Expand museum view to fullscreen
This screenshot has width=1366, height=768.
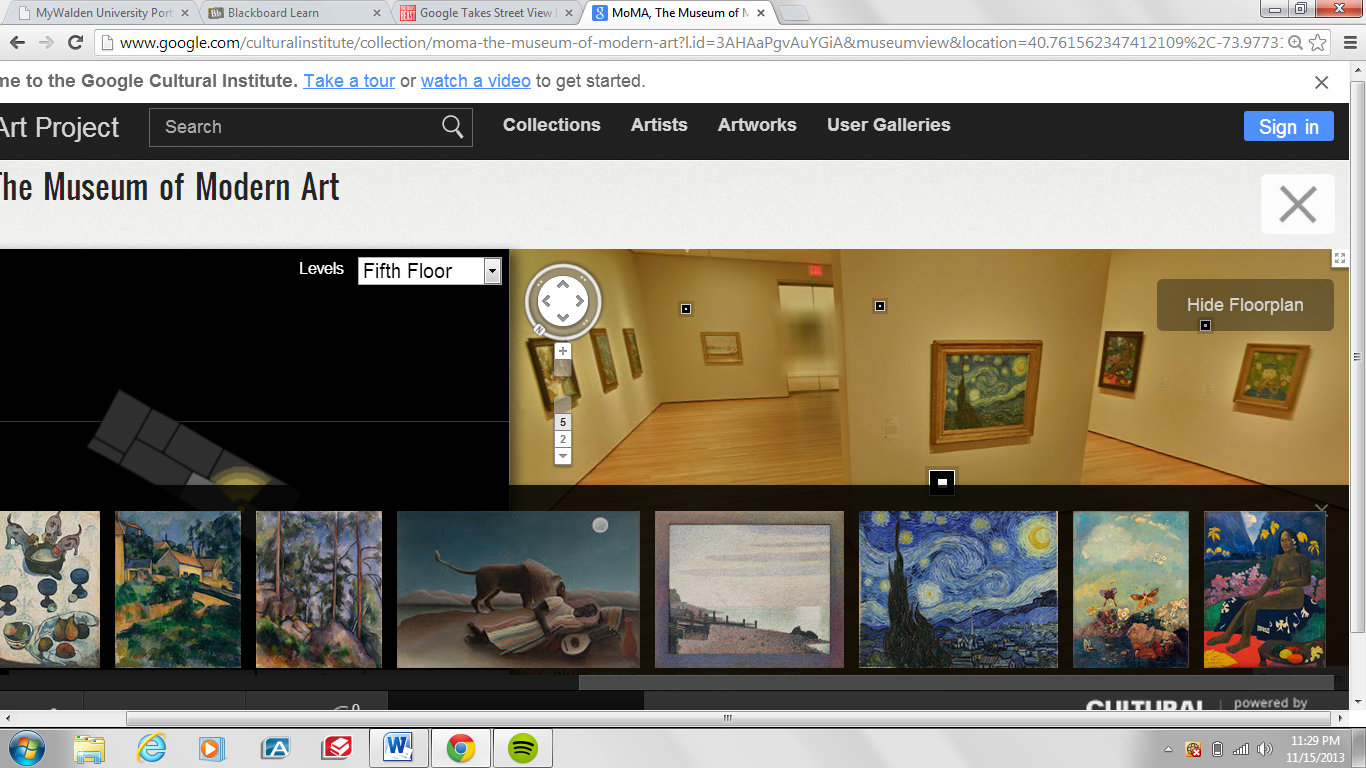pyautogui.click(x=1340, y=258)
